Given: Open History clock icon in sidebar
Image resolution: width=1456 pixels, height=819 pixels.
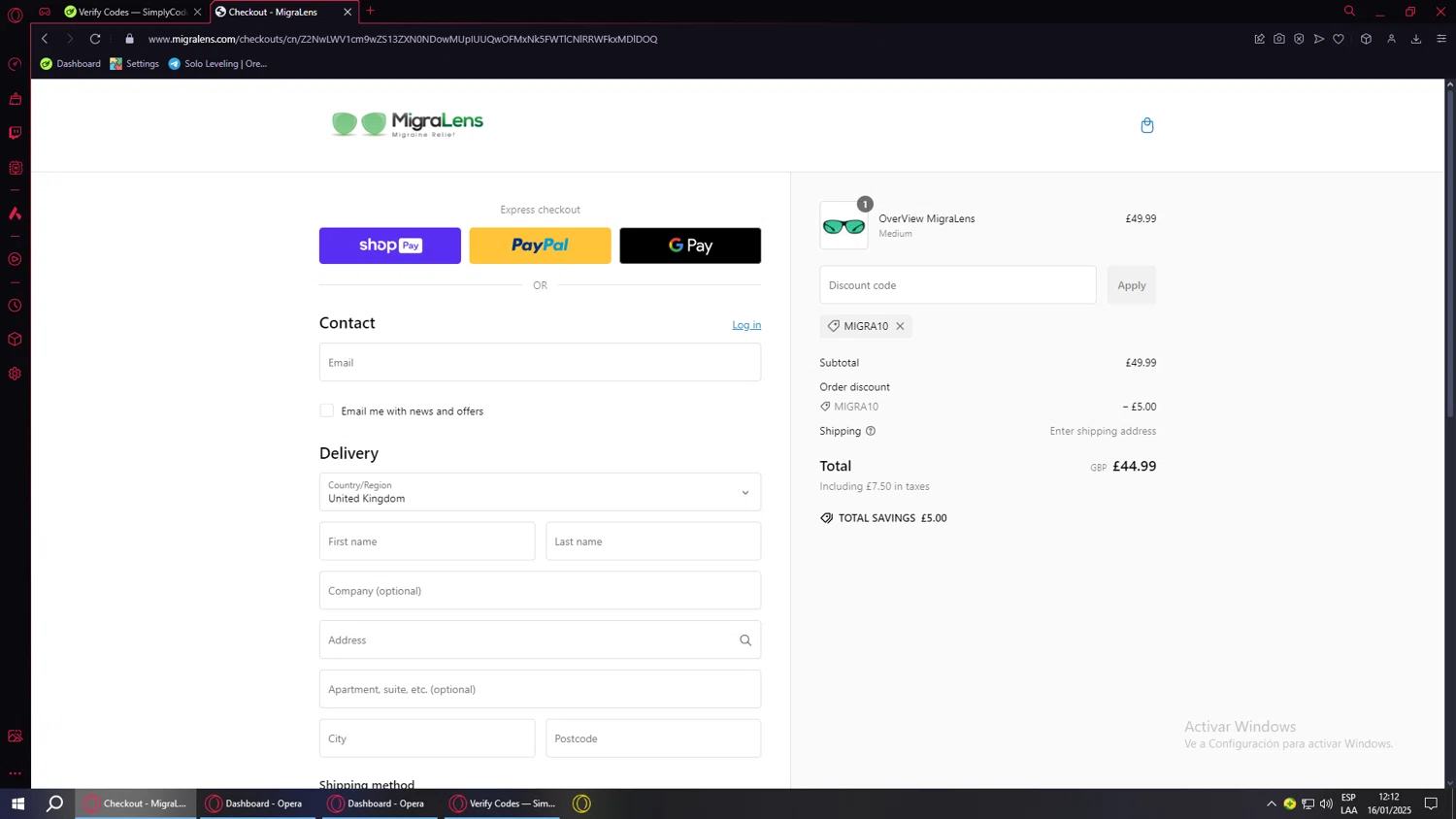Looking at the screenshot, I should (x=15, y=306).
